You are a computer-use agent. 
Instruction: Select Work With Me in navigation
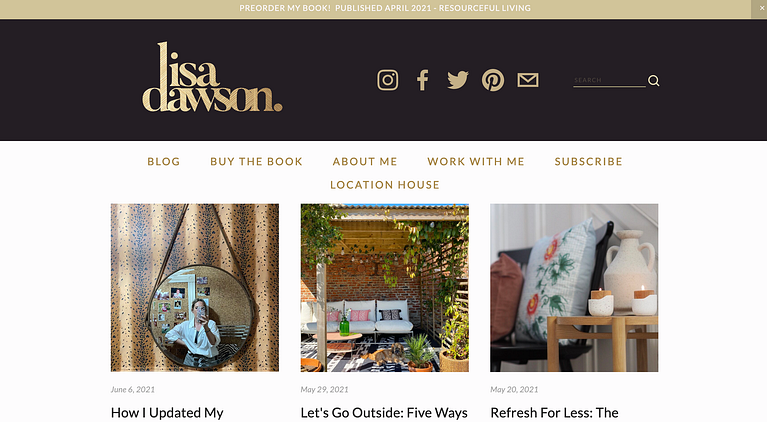click(476, 162)
